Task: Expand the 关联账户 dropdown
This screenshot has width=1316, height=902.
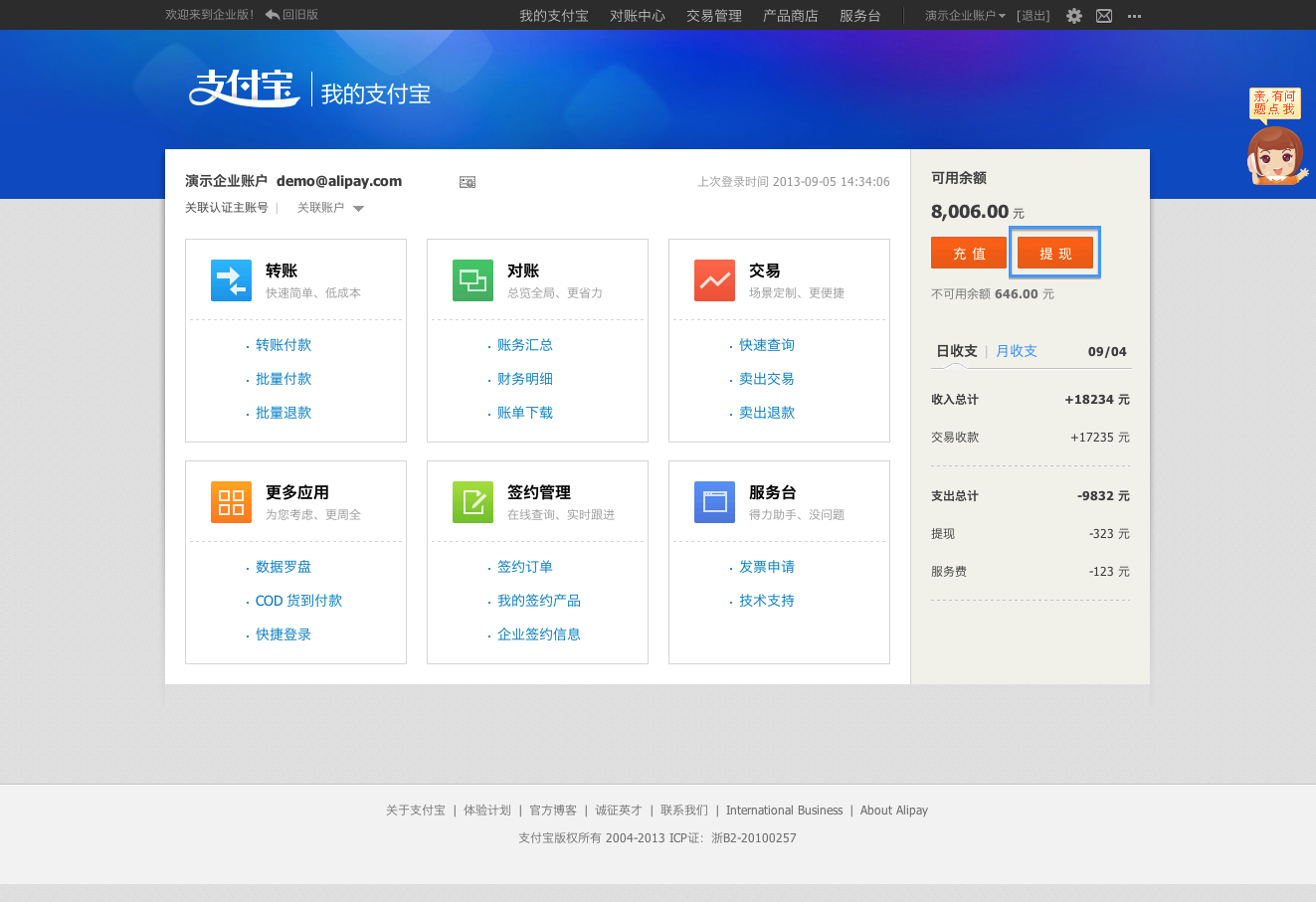Action: coord(330,208)
